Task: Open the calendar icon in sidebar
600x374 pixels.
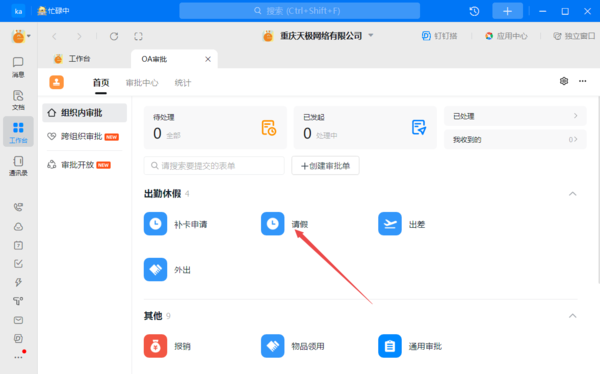Action: (18, 245)
